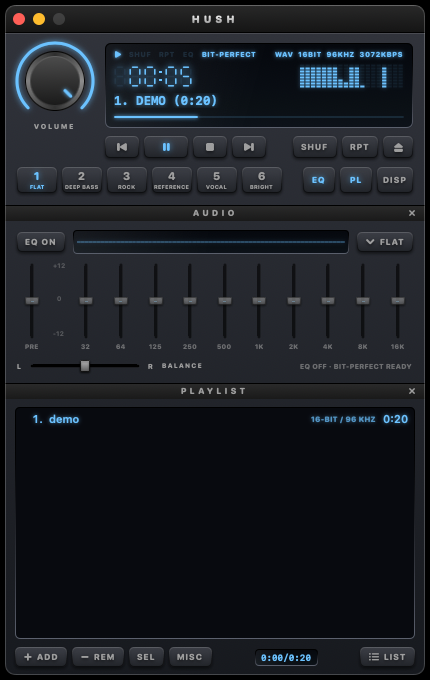The width and height of the screenshot is (430, 680).
Task: Click the 00:05 elapsed time display
Action: click(153, 77)
